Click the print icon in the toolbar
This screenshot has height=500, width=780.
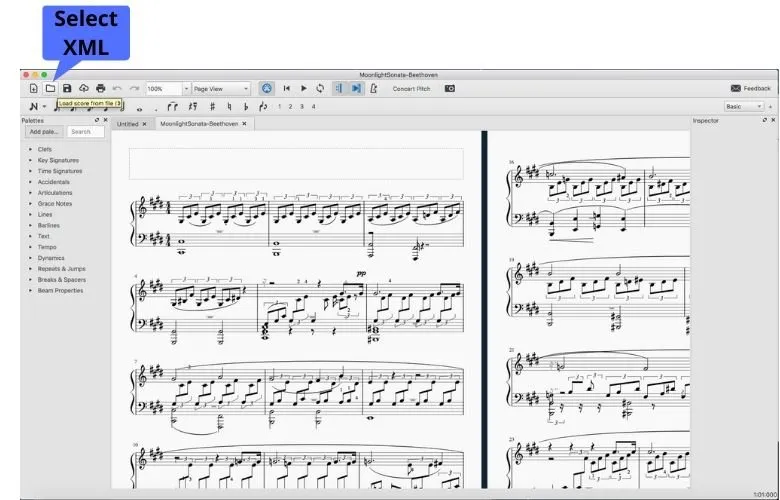pos(101,89)
